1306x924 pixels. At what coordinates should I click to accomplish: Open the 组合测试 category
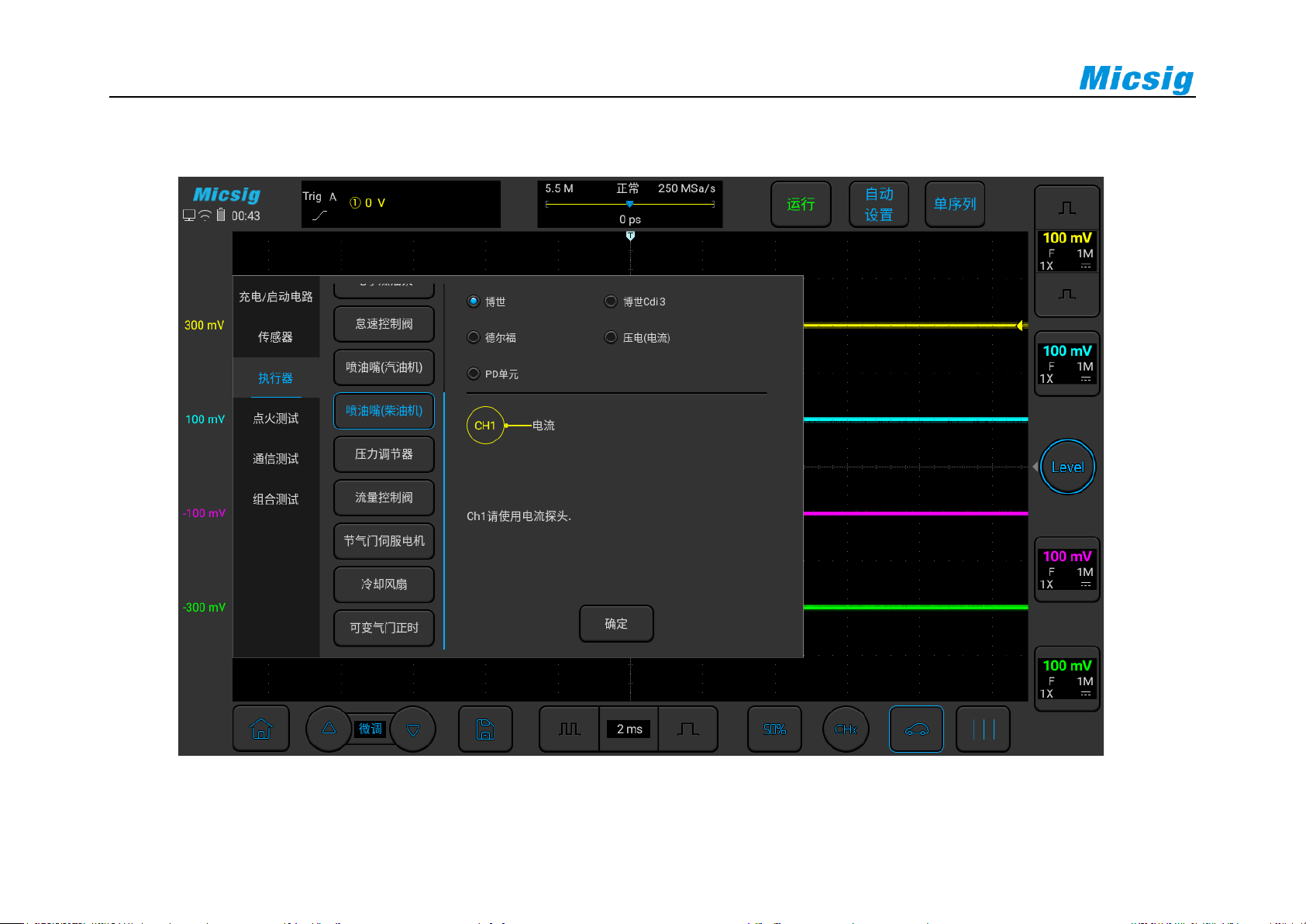pyautogui.click(x=276, y=499)
